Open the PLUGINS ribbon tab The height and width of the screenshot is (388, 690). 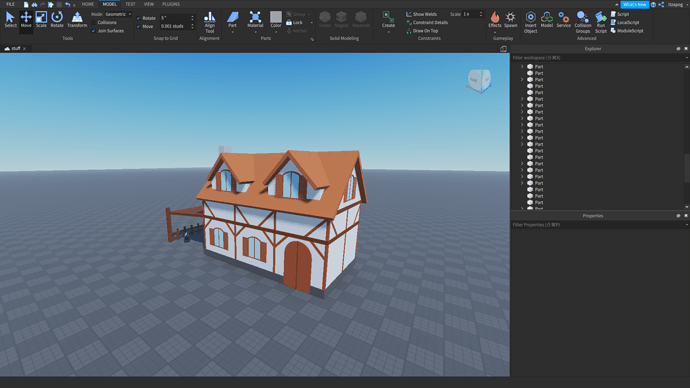coord(171,4)
